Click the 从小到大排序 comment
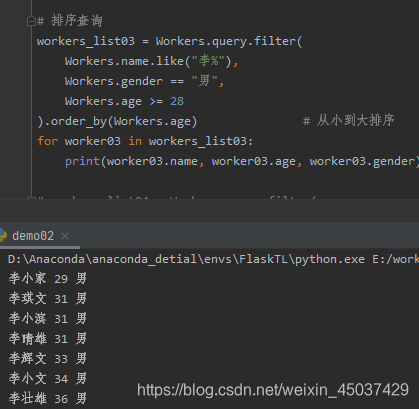Viewport: 419px width, 409px height. [349, 120]
